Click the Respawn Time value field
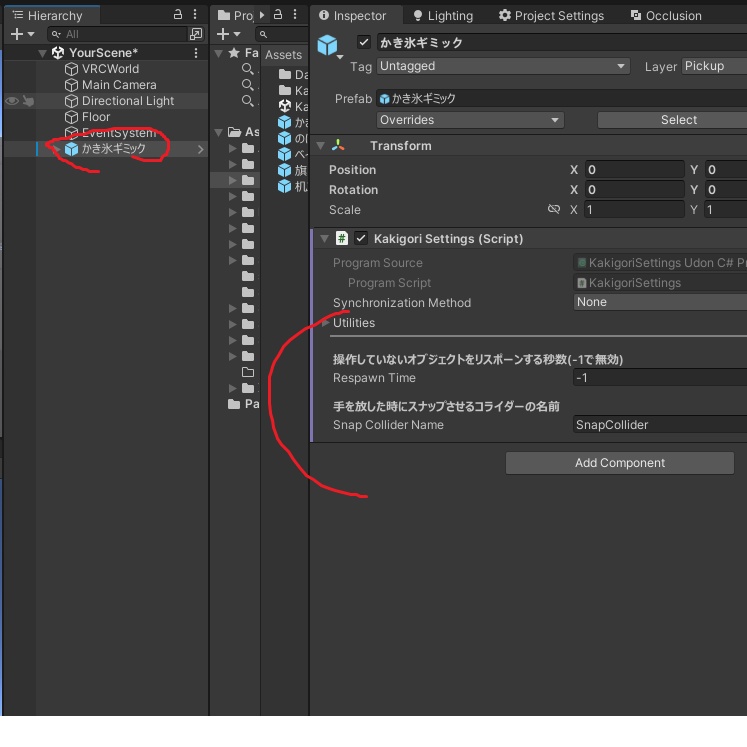This screenshot has width=747, height=747. (660, 378)
